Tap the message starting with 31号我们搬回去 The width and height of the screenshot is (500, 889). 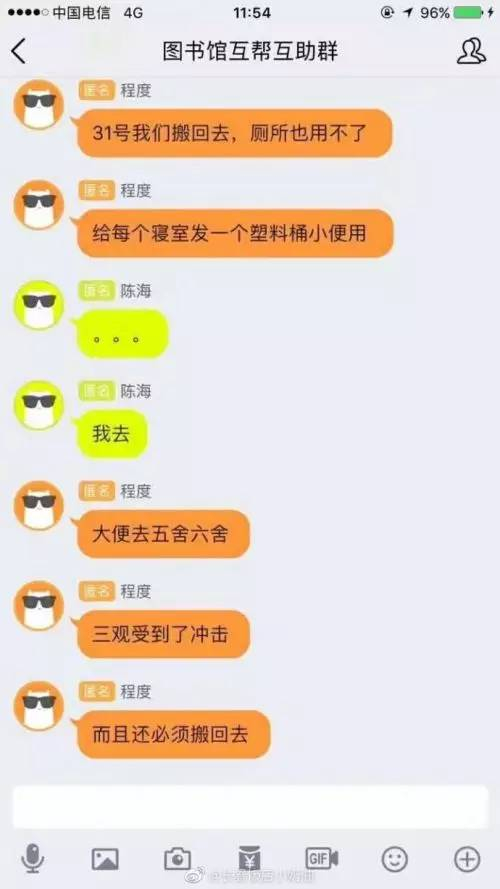(x=235, y=133)
